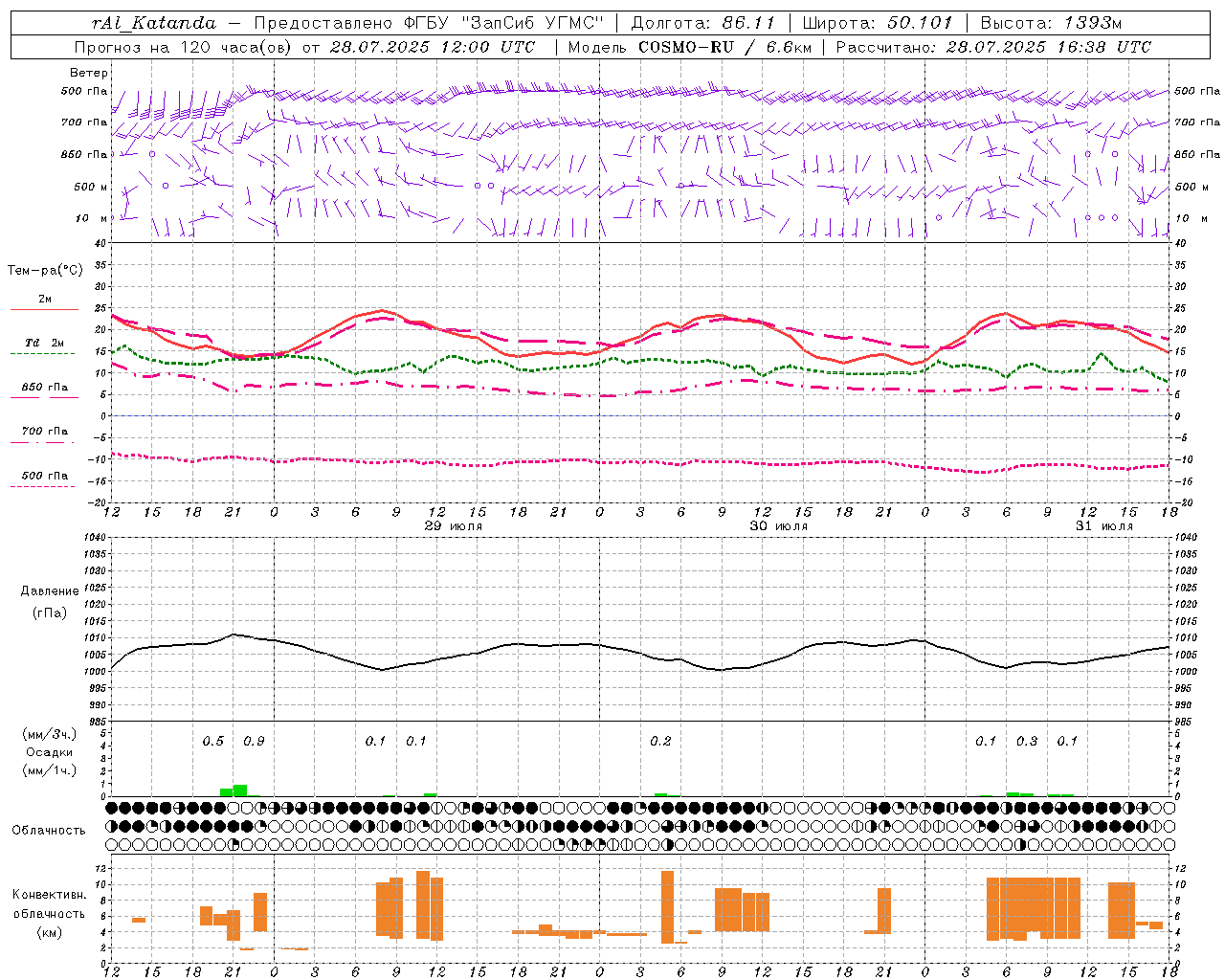Click the 30 июля date label
The image size is (1225, 980).
pyautogui.click(x=778, y=526)
